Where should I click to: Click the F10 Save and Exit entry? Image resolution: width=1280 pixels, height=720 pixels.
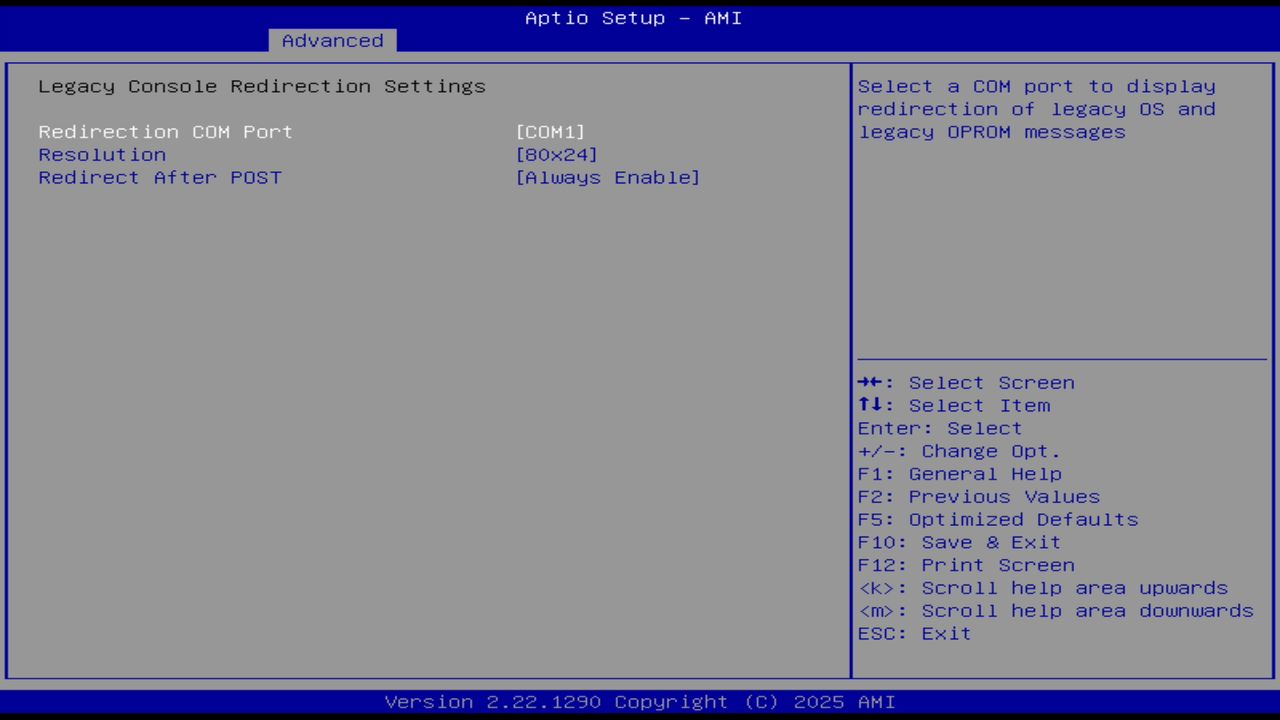958,541
